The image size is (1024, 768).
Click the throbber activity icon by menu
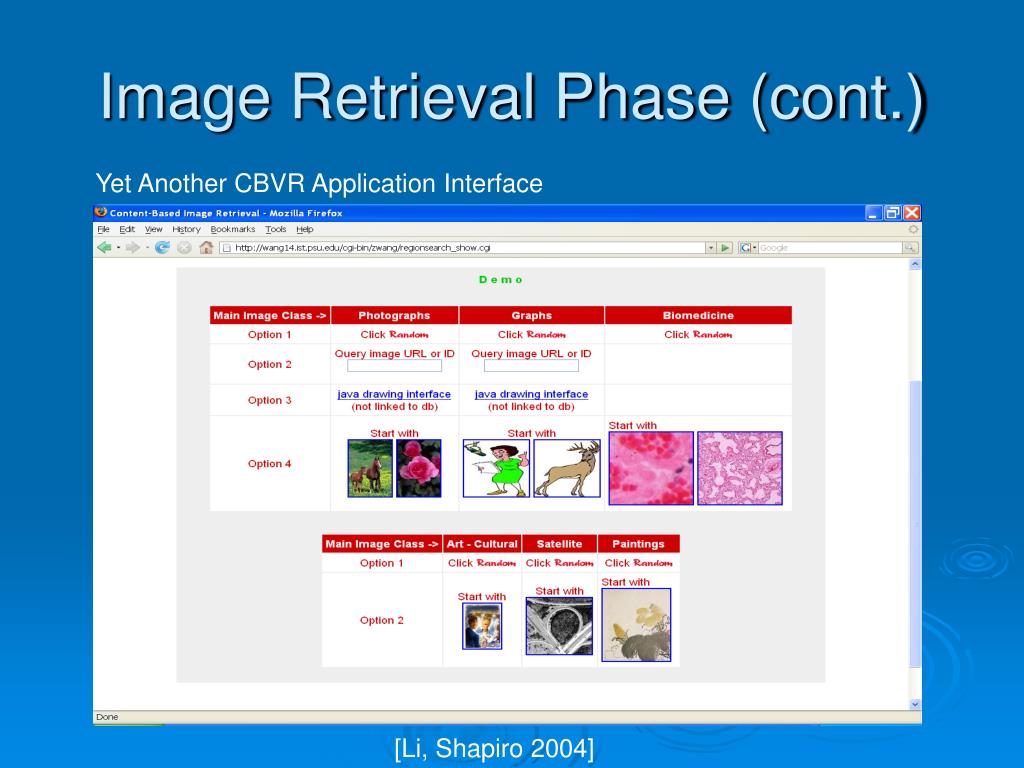(913, 229)
